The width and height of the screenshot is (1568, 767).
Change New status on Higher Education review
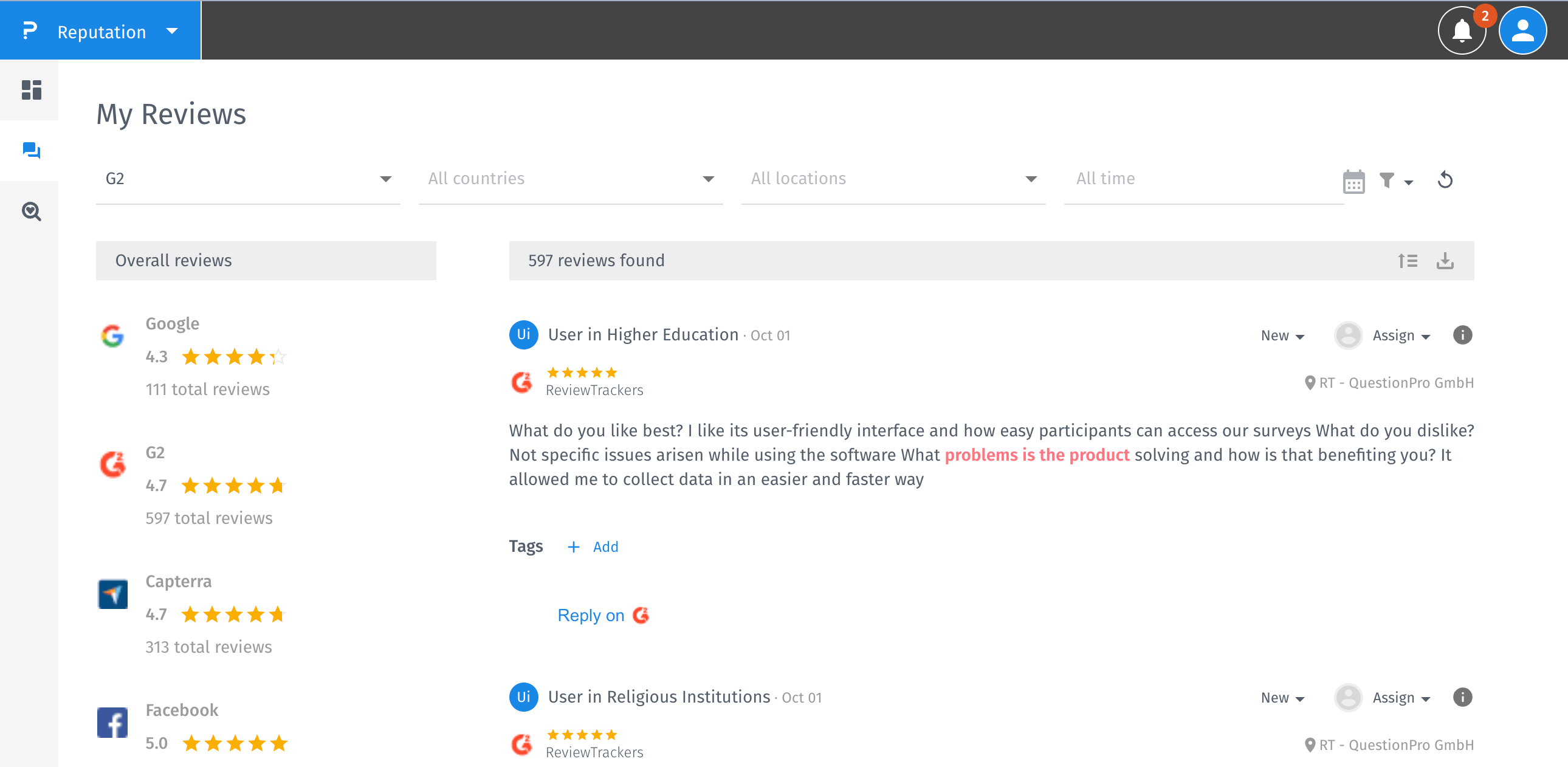(1282, 335)
